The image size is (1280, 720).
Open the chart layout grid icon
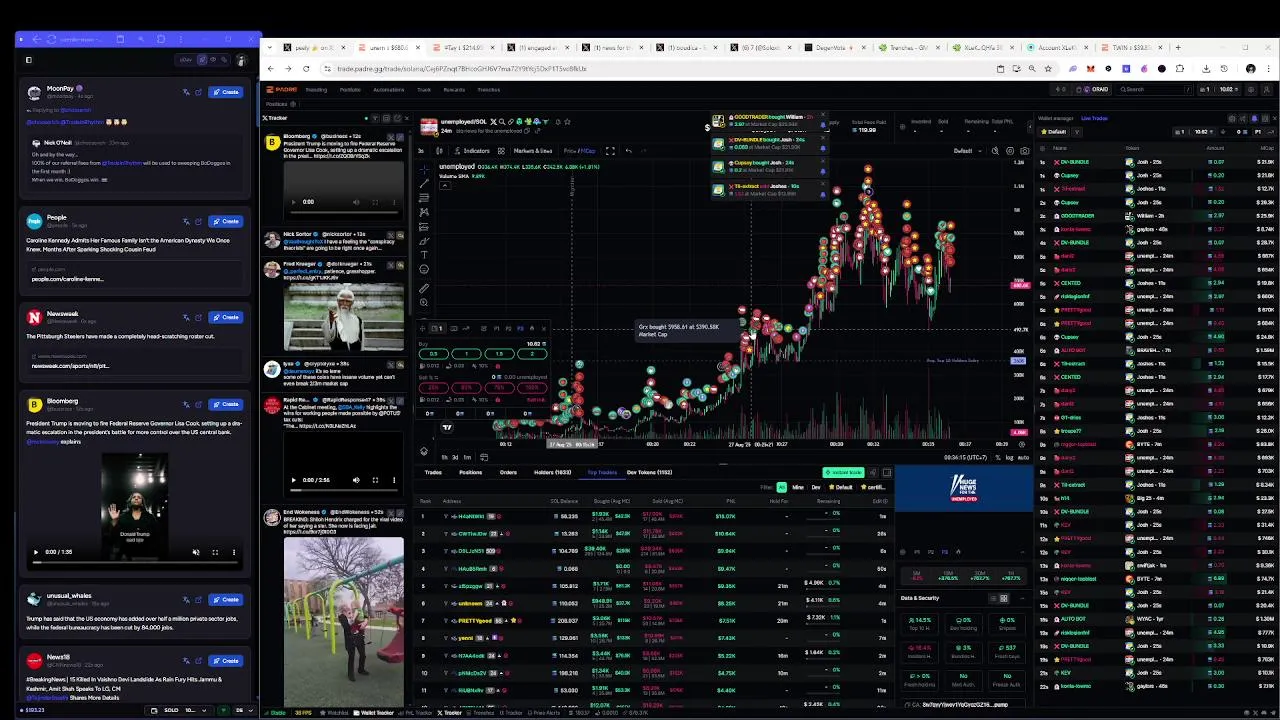pos(501,151)
